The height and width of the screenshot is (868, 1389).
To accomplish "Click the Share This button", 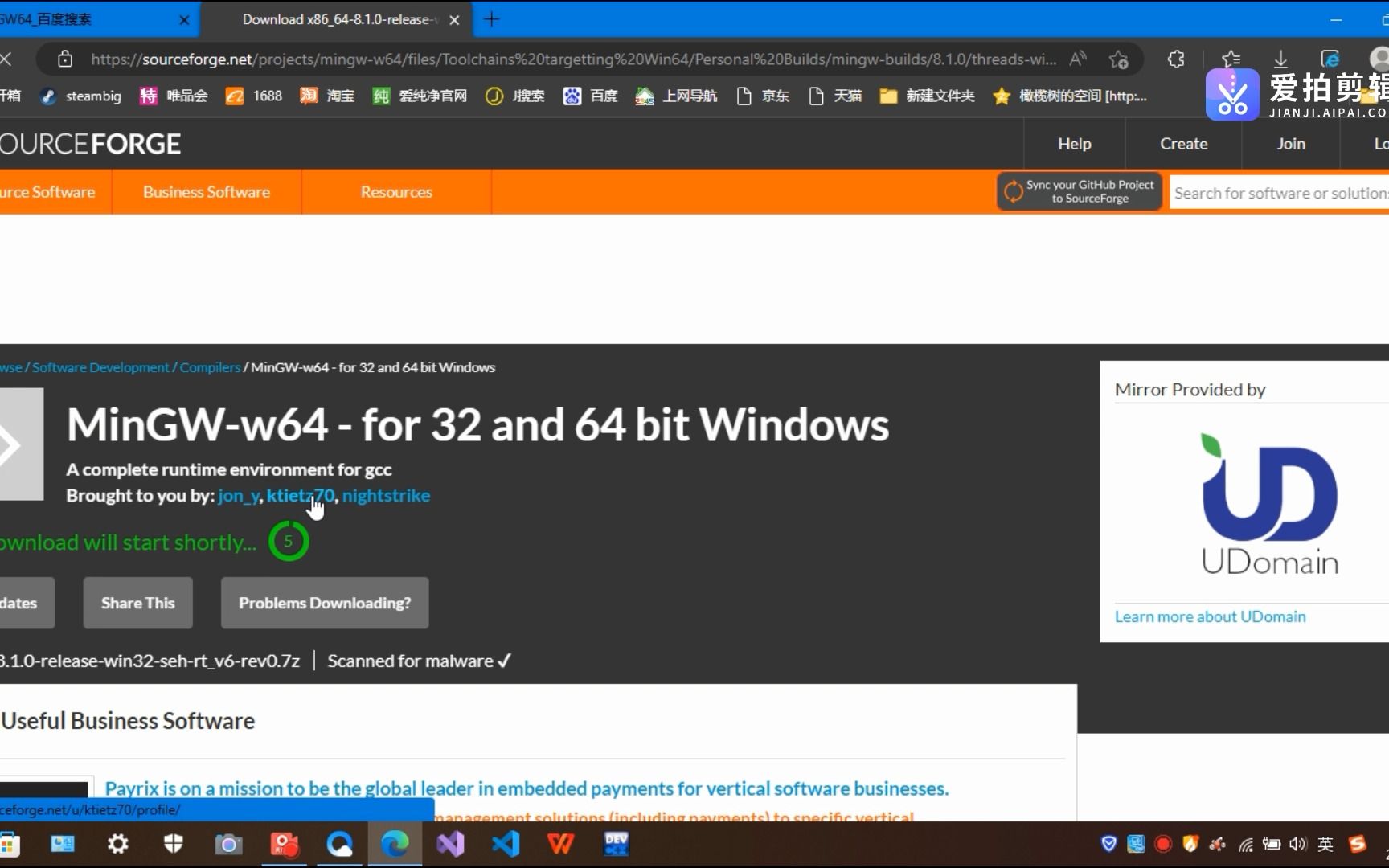I will point(137,603).
